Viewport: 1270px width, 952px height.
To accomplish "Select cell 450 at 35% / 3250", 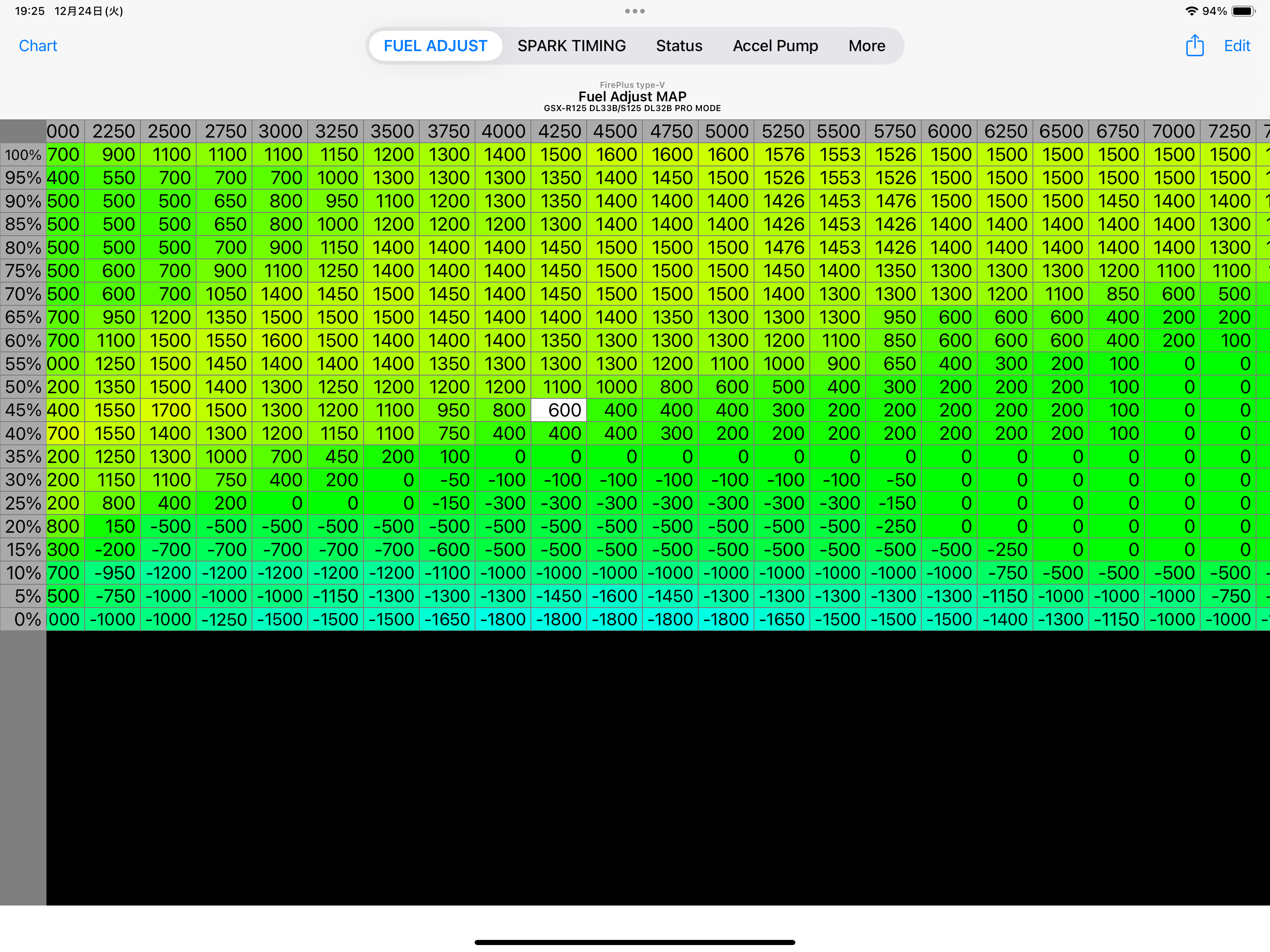I will [335, 456].
